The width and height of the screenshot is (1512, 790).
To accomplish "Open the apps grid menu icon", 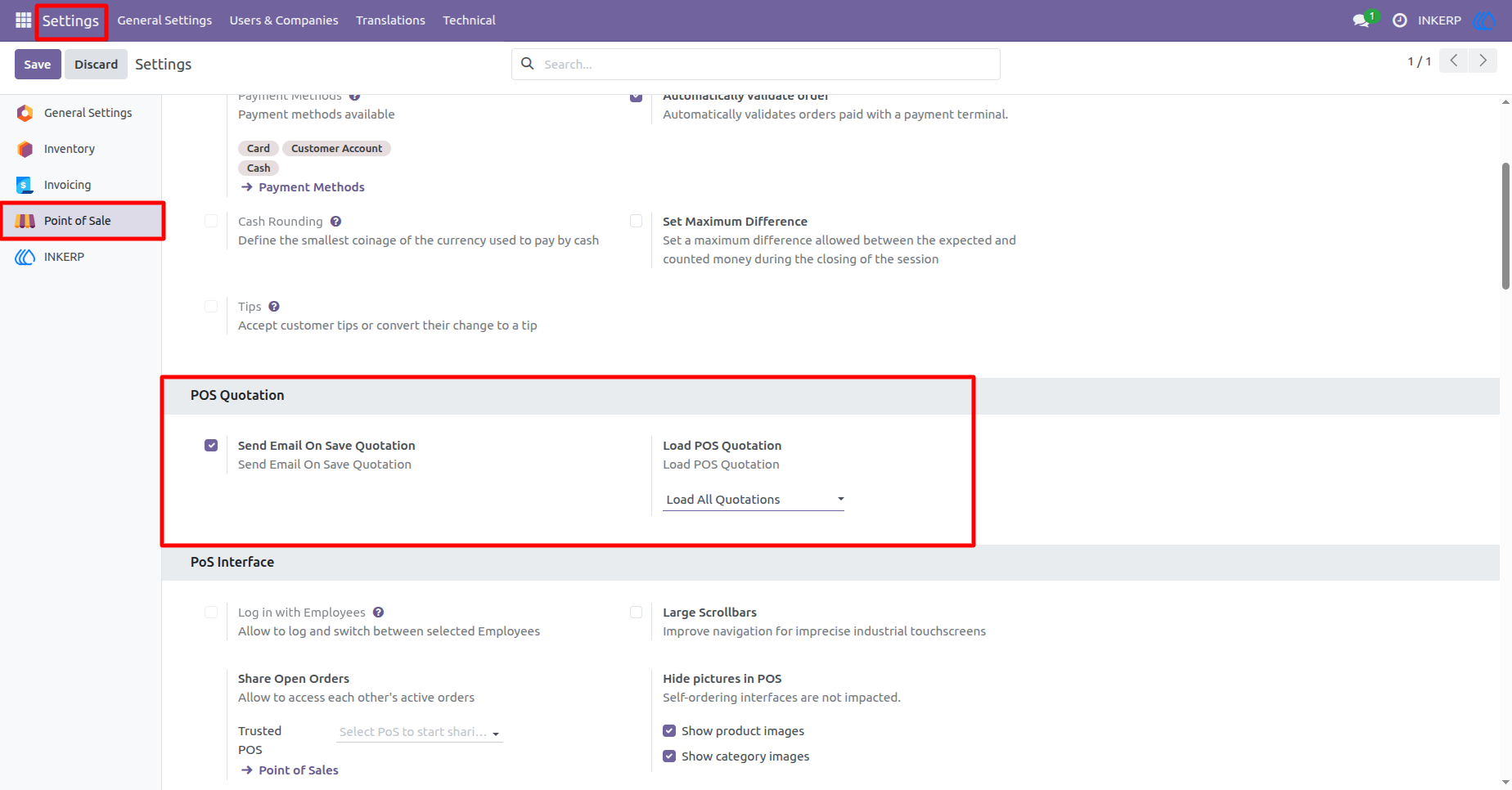I will click(23, 20).
